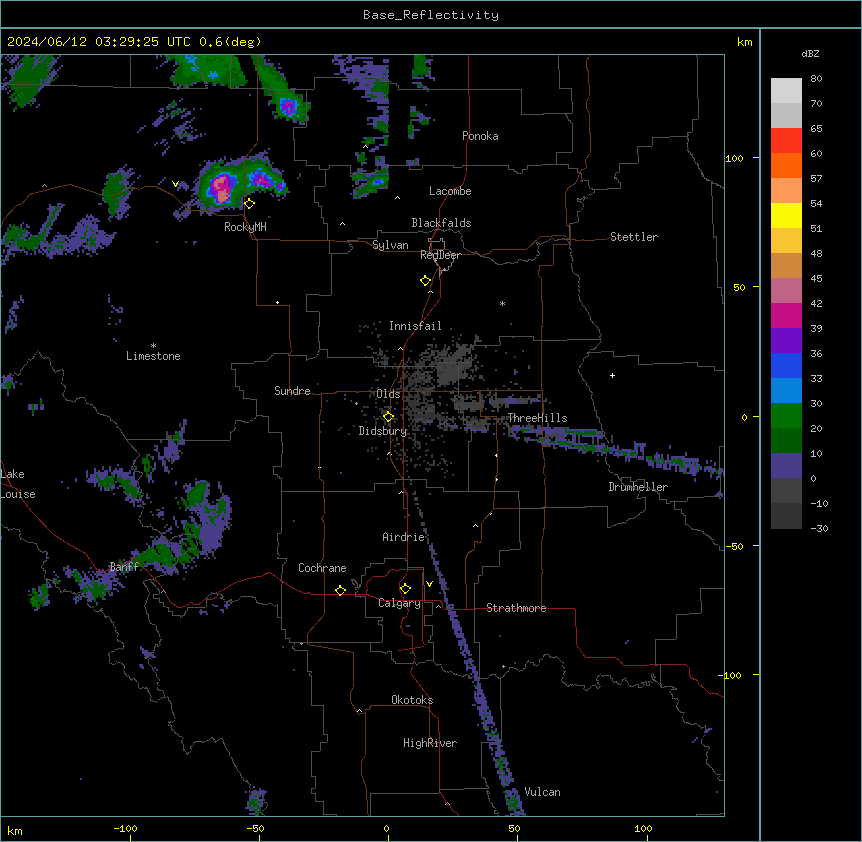Image resolution: width=862 pixels, height=842 pixels.
Task: Click the Sylvan label on the map
Action: [390, 245]
